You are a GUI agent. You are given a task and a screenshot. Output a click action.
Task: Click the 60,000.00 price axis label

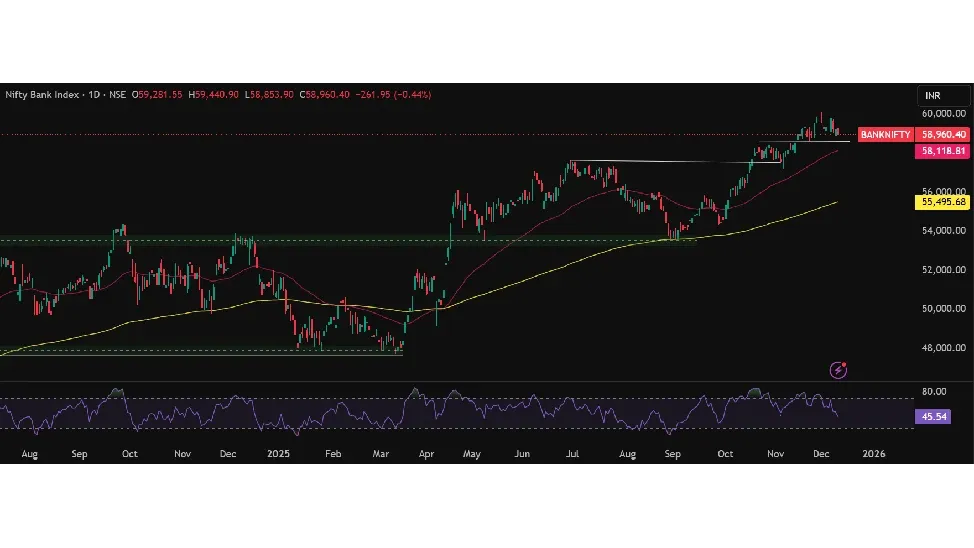(x=943, y=114)
